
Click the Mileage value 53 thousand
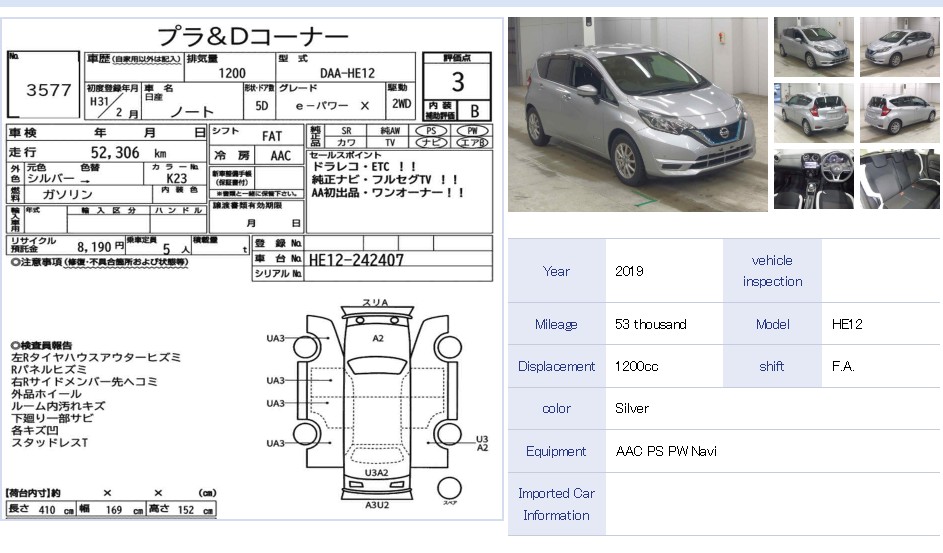(650, 325)
